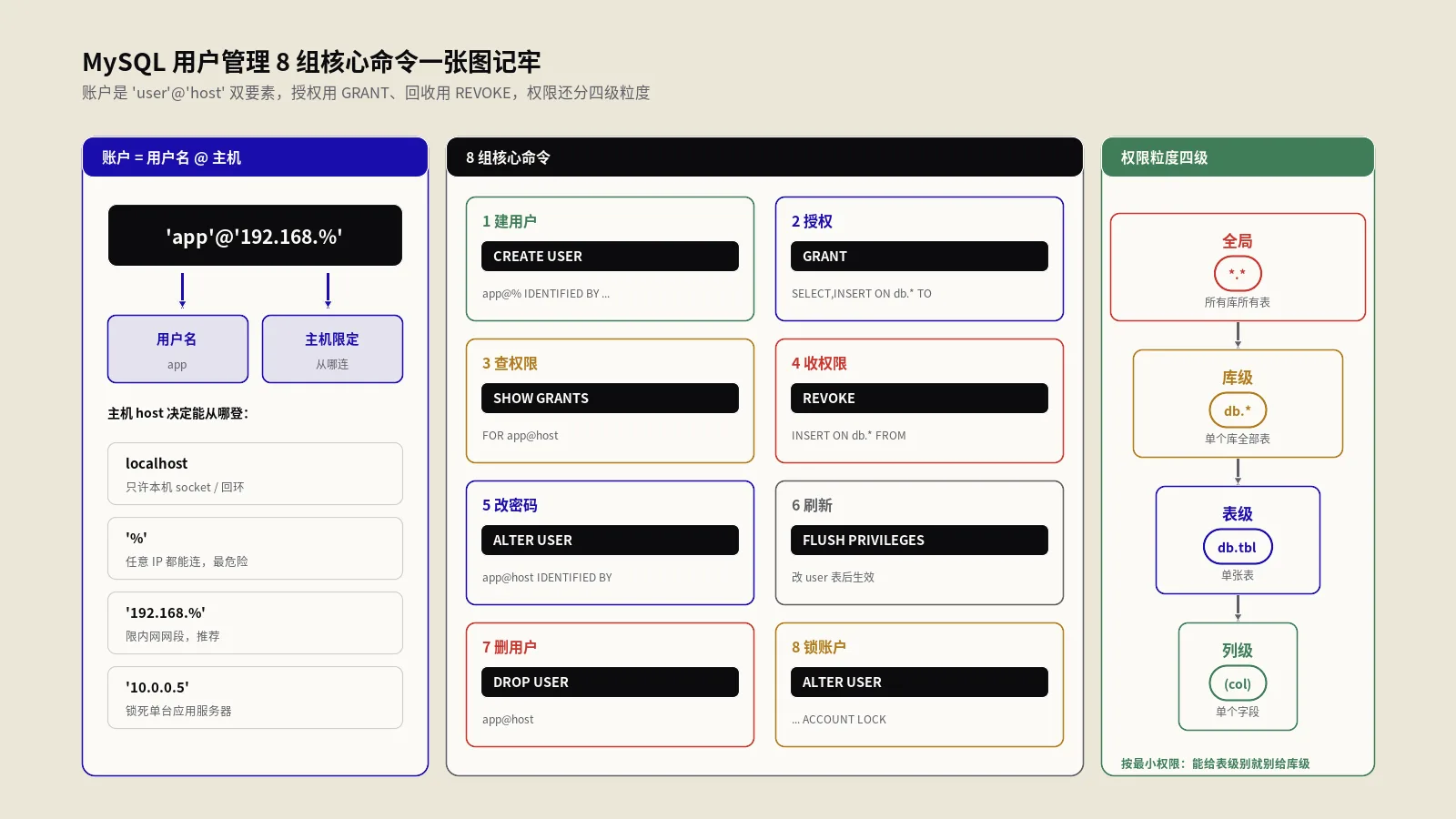Image resolution: width=1456 pixels, height=819 pixels.
Task: Select the 主机限定 从哪连 box
Action: click(332, 349)
